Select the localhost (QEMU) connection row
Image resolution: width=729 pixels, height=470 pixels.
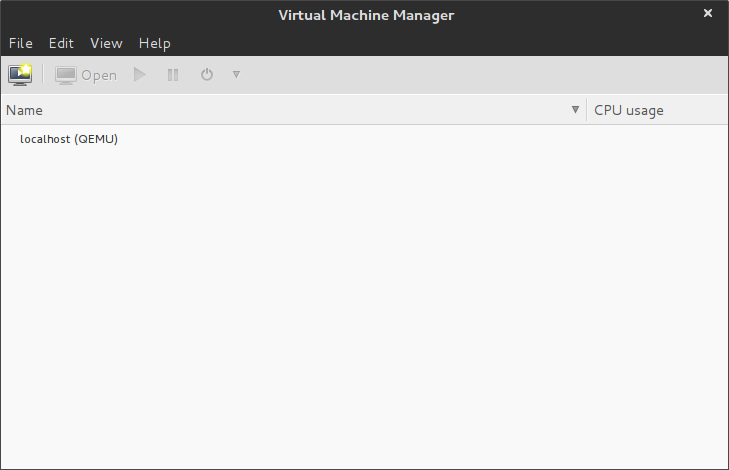click(69, 139)
